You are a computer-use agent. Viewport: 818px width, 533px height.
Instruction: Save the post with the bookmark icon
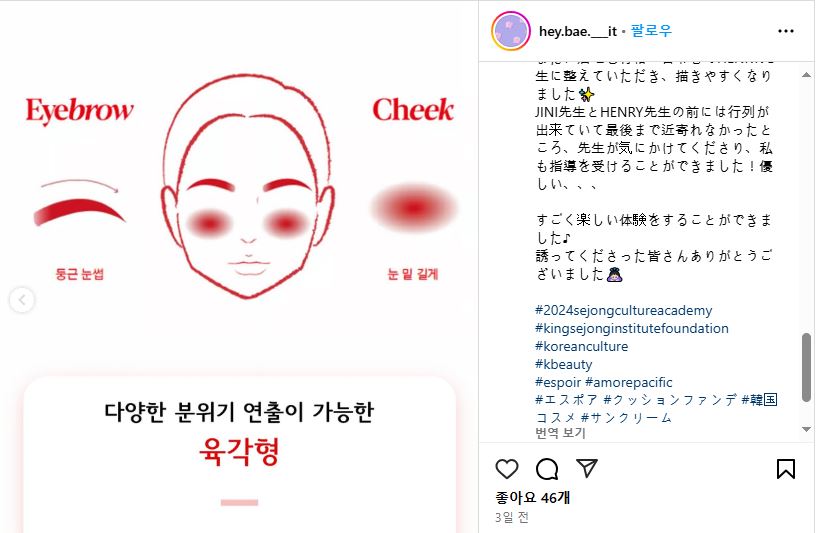[786, 469]
